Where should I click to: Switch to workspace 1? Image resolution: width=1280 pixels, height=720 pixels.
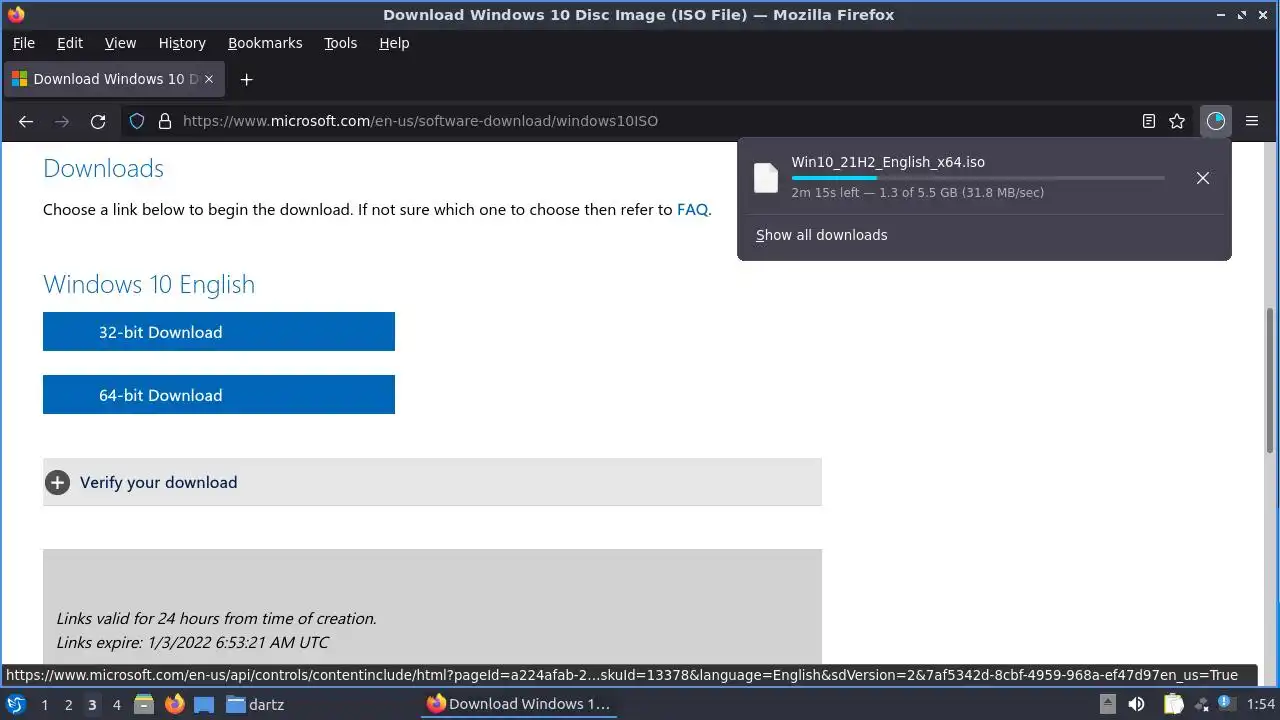(44, 705)
